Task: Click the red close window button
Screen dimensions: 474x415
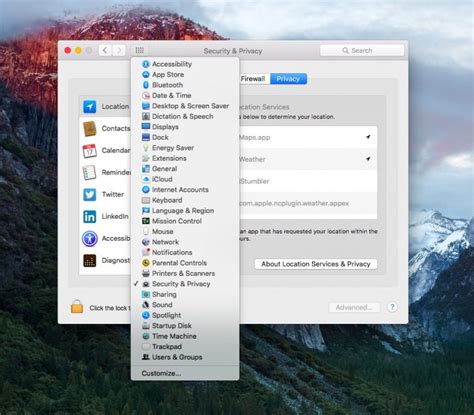Action: tap(68, 50)
